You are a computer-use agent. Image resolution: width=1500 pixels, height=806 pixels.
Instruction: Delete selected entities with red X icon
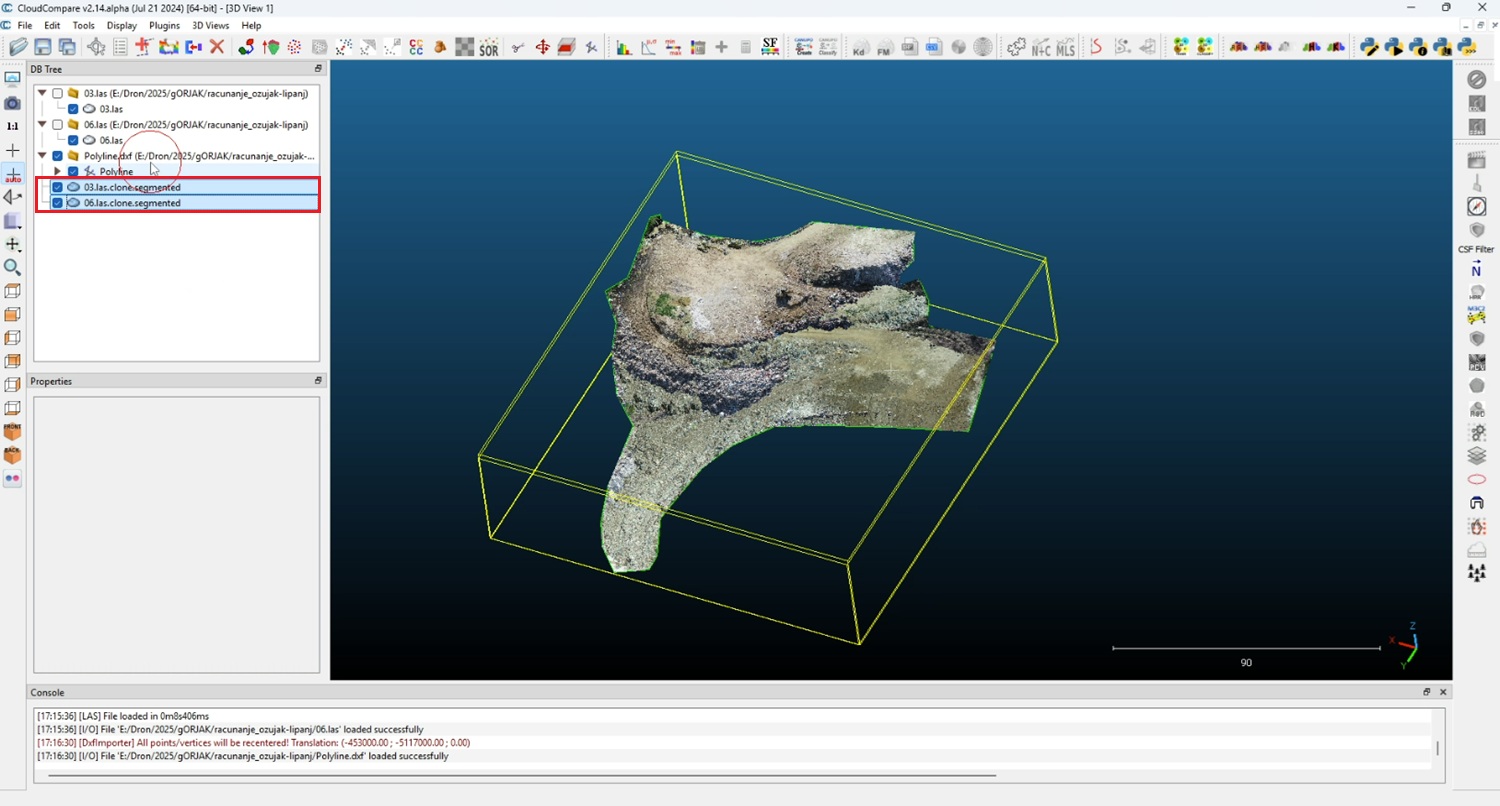point(216,47)
